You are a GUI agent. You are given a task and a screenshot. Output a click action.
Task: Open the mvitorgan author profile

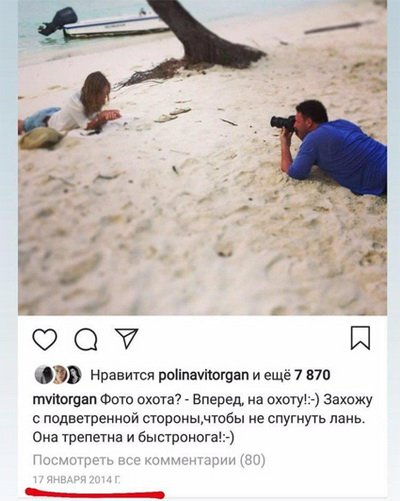[x=65, y=400]
